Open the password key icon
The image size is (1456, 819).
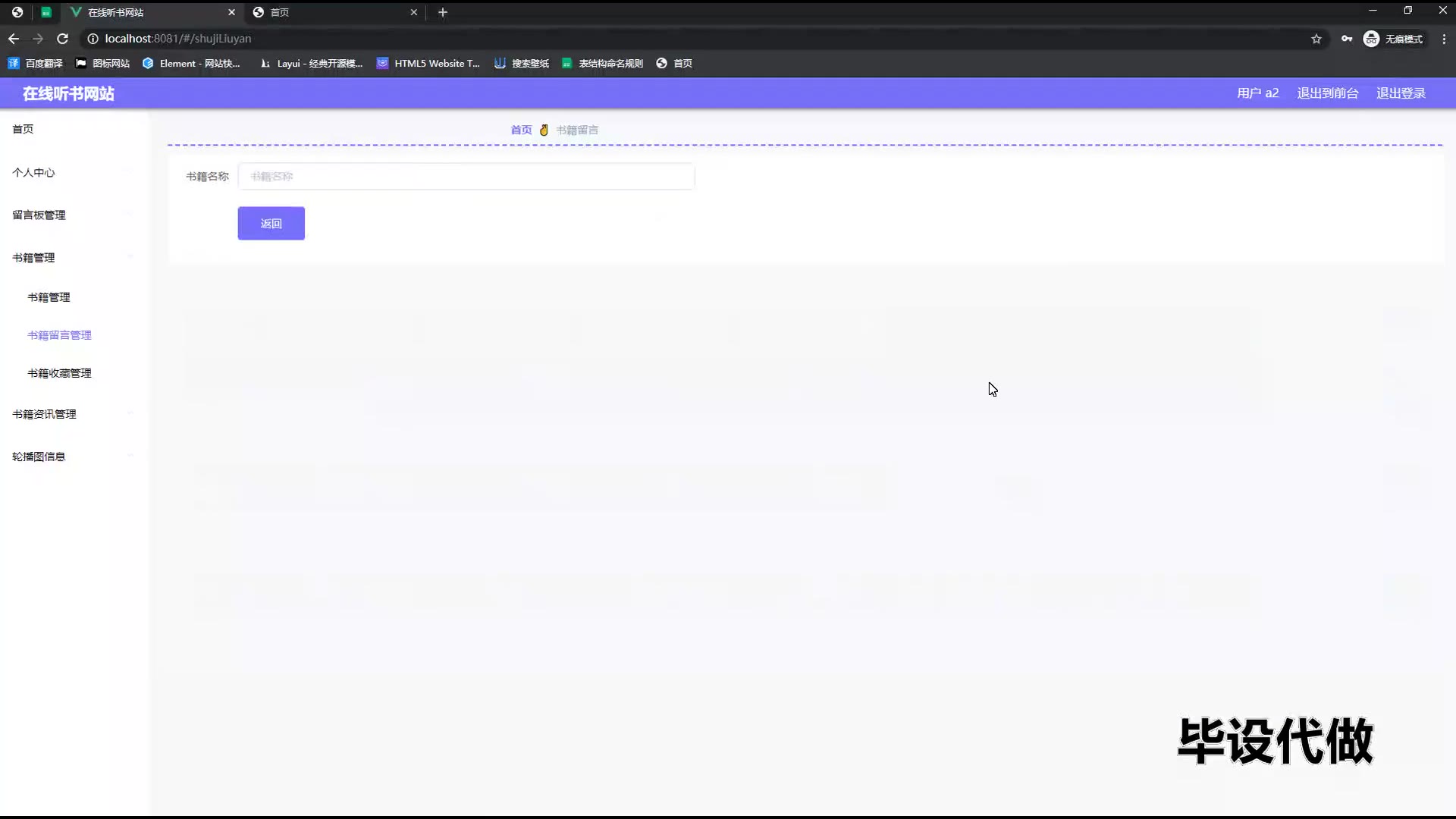tap(1347, 39)
